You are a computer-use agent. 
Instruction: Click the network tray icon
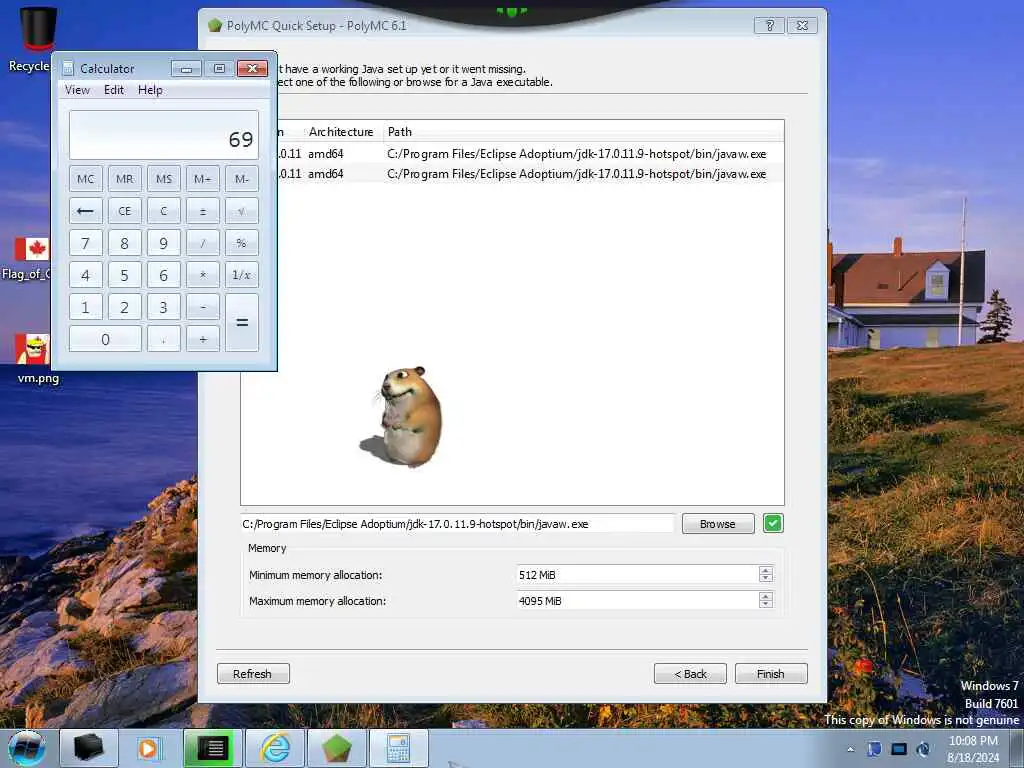pyautogui.click(x=899, y=749)
